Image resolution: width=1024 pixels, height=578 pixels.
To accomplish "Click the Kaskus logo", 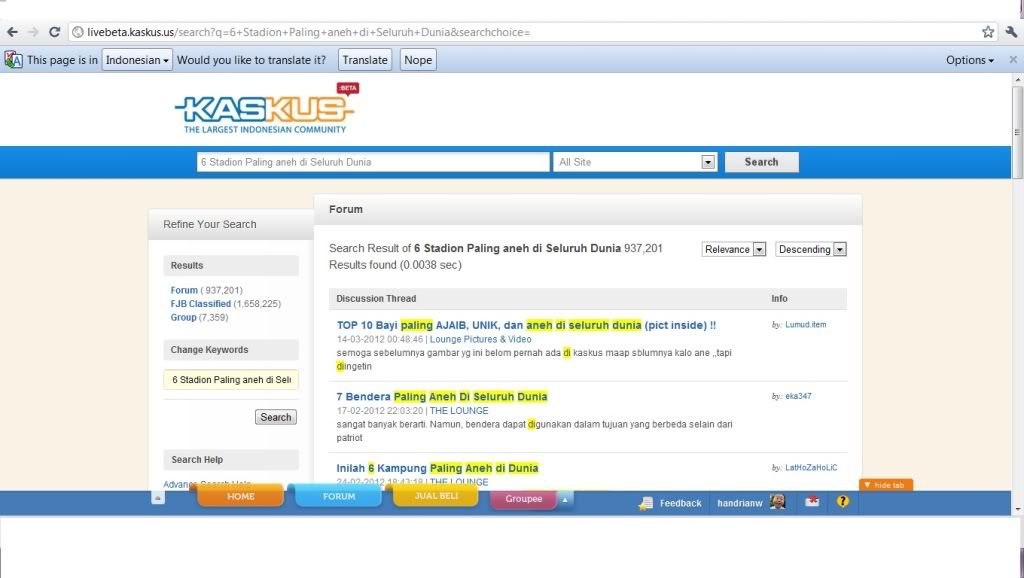I will click(266, 108).
